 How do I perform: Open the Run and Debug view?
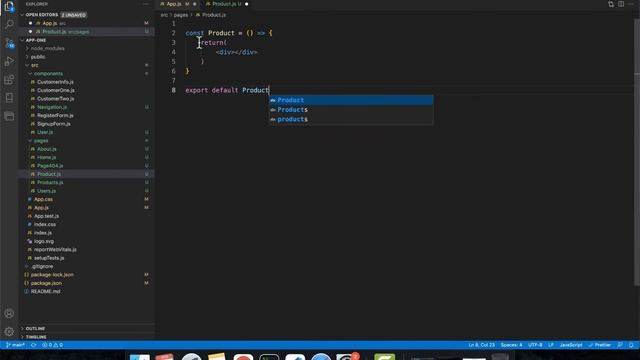click(9, 61)
